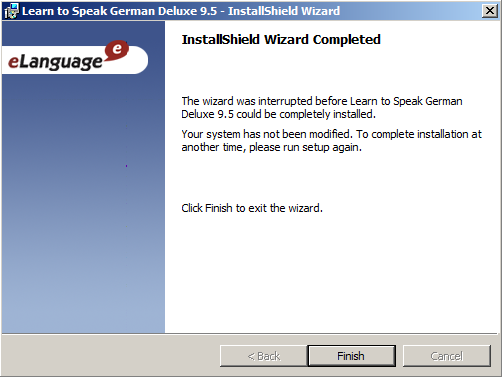
Task: Click the Deluxe 9.5 could be completely installed line
Action: pos(278,114)
